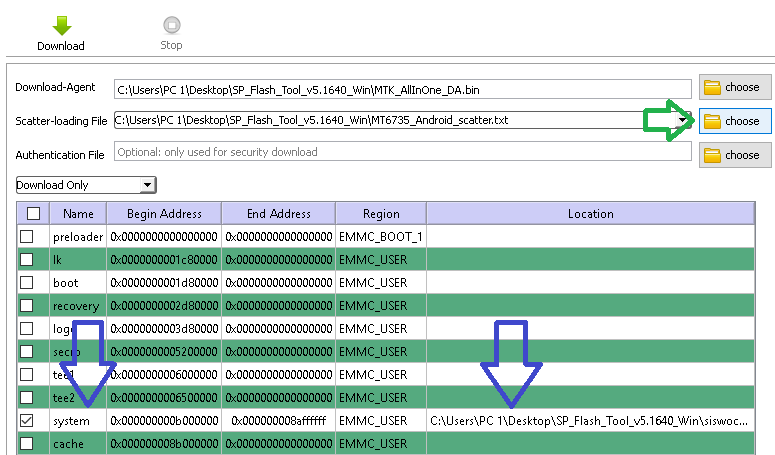This screenshot has width=775, height=455.
Task: Choose a Scatter-loading file via folder button
Action: (x=735, y=121)
